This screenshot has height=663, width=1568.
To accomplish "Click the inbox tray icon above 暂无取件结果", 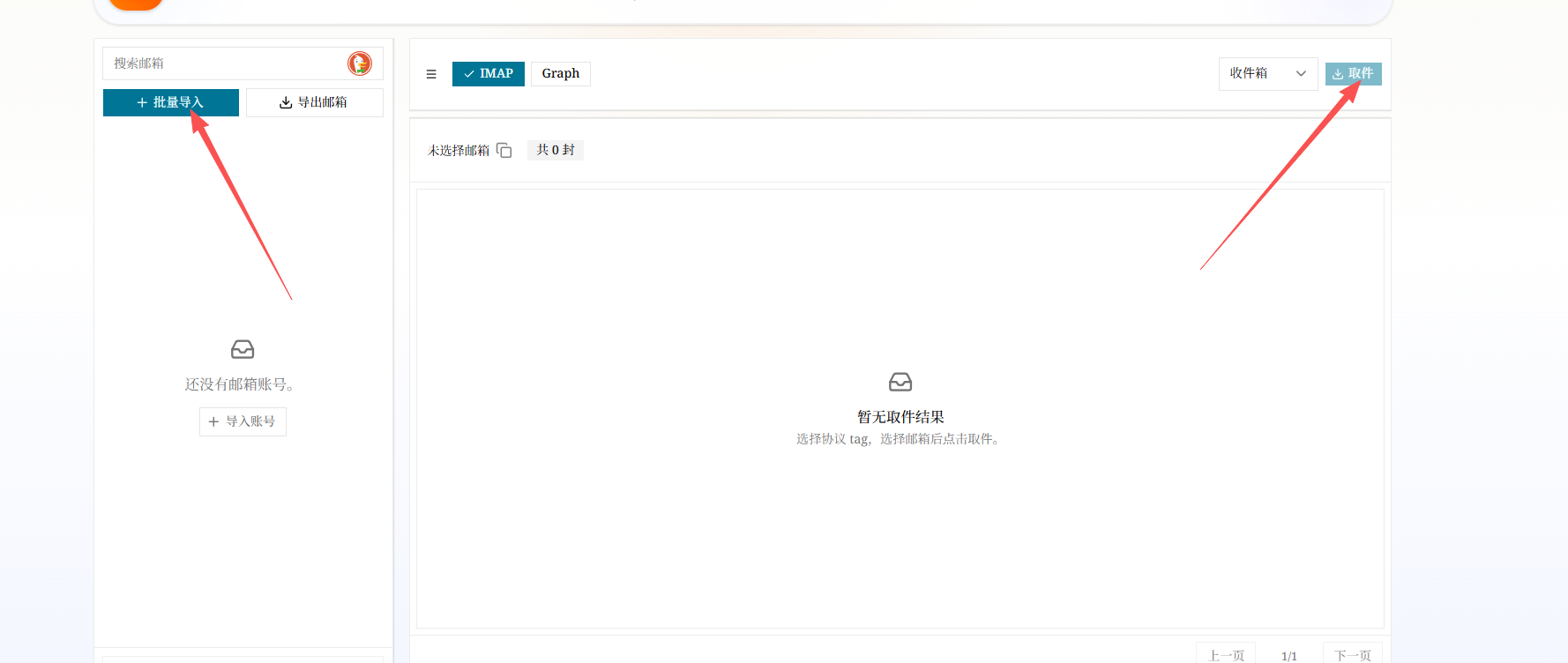I will pos(900,382).
